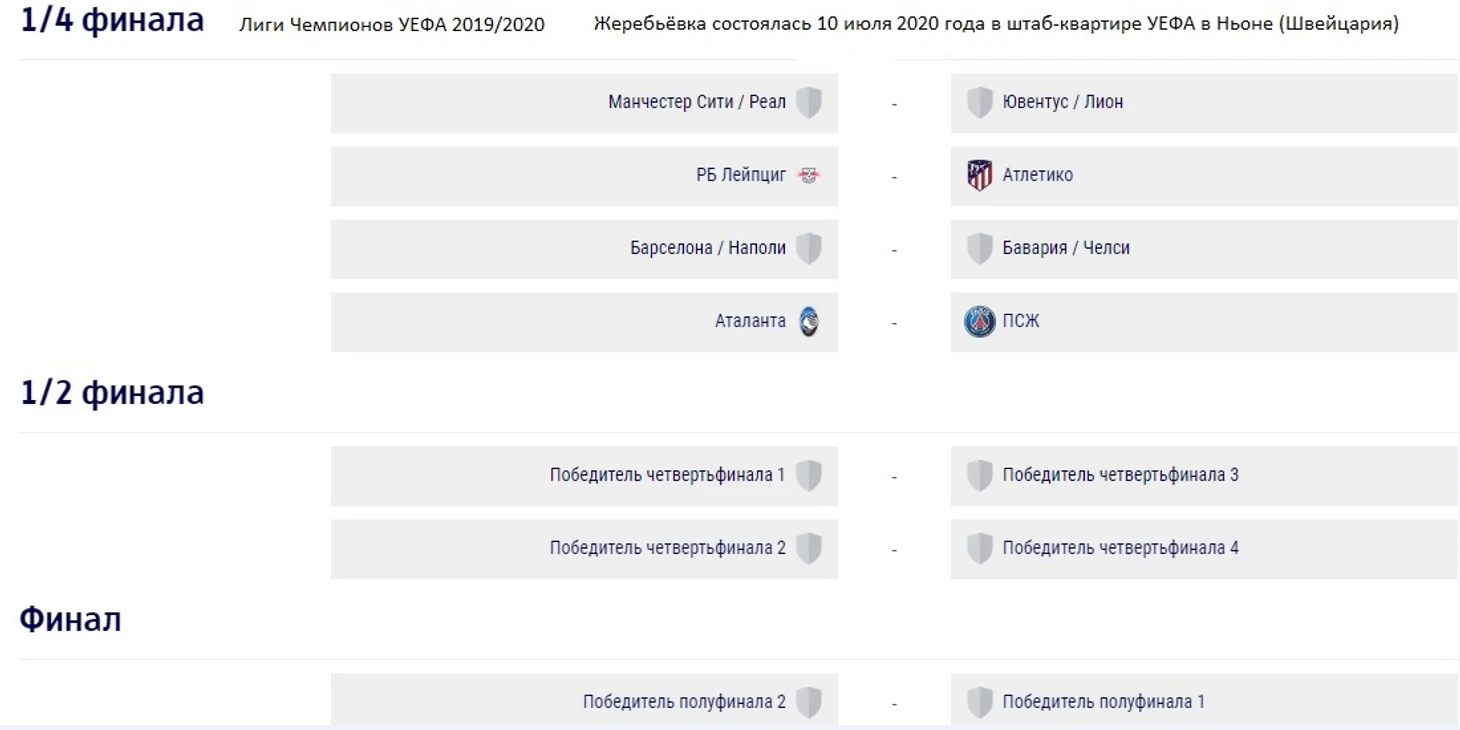Open the Манчестер Сити / Реал team link
This screenshot has height=730, width=1460.
(697, 102)
